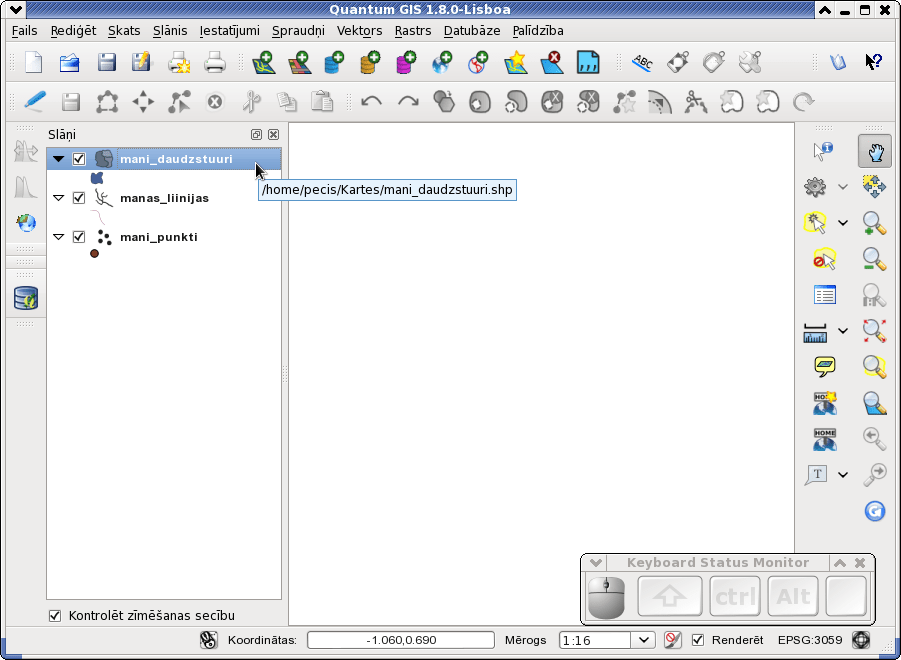Viewport: 901px width, 660px height.
Task: Open the Measure tool dropdown arrow
Action: coord(842,331)
